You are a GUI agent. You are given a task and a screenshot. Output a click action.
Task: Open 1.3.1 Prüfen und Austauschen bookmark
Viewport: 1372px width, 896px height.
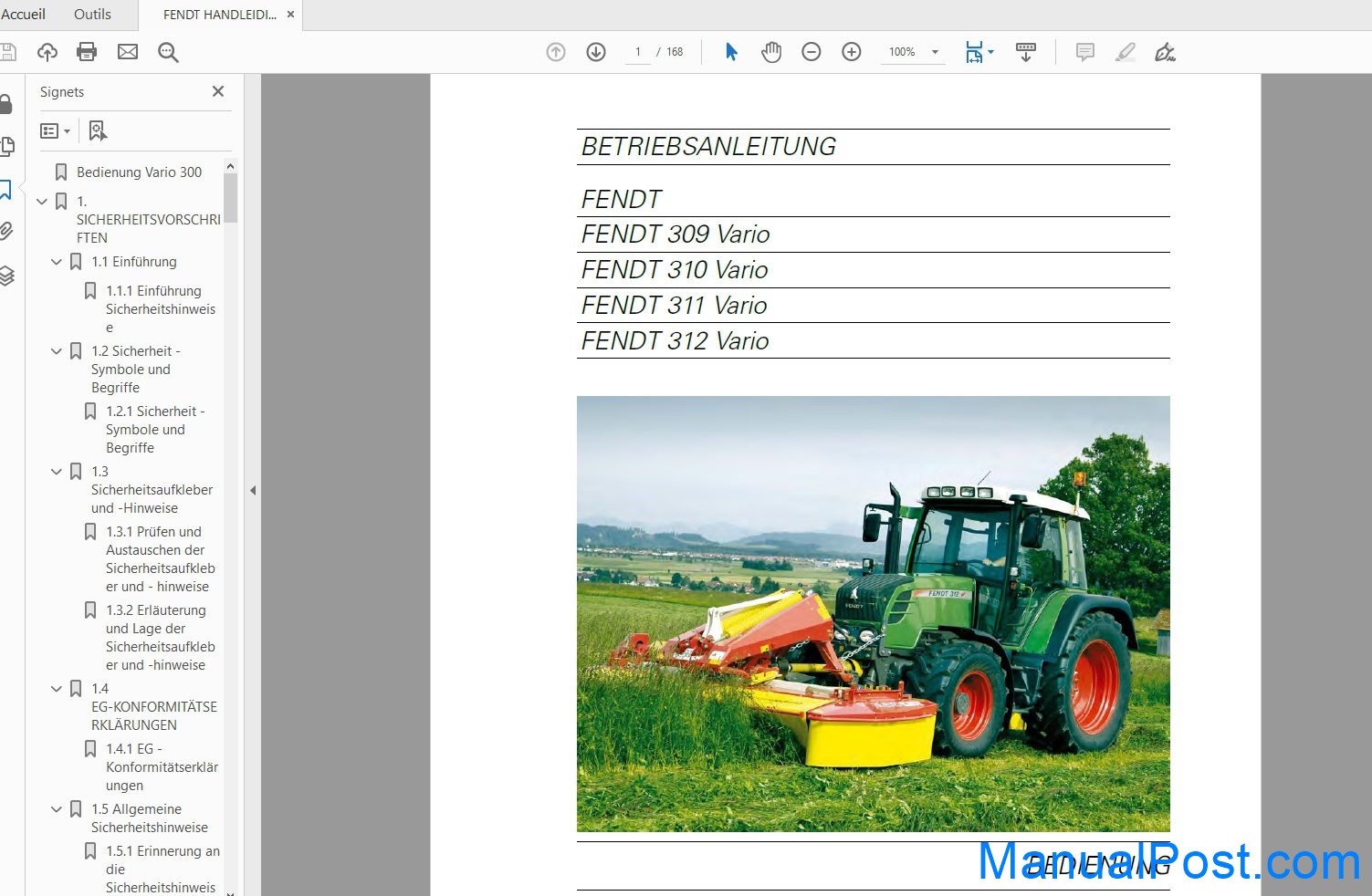[161, 559]
